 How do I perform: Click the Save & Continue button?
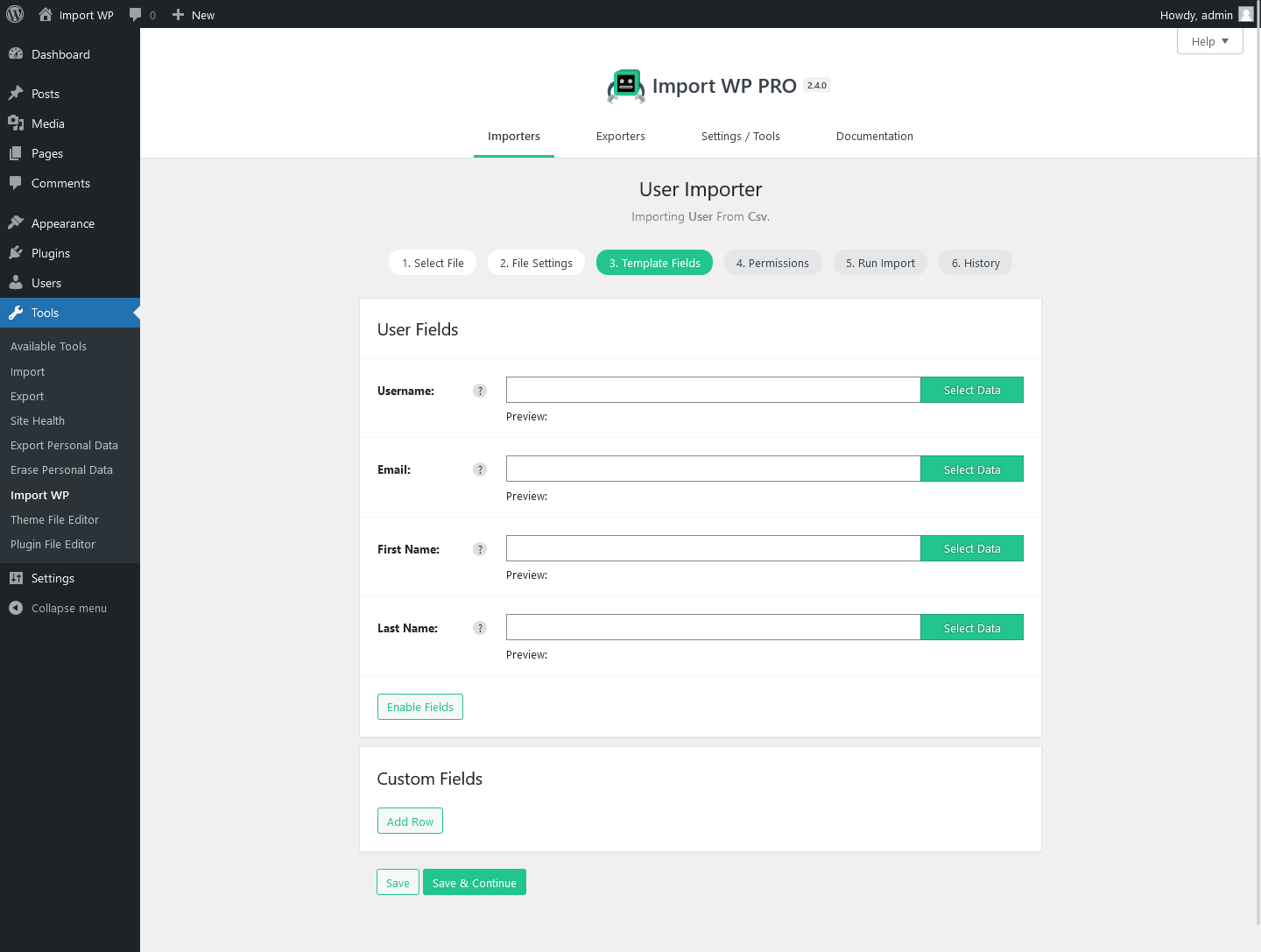(474, 882)
